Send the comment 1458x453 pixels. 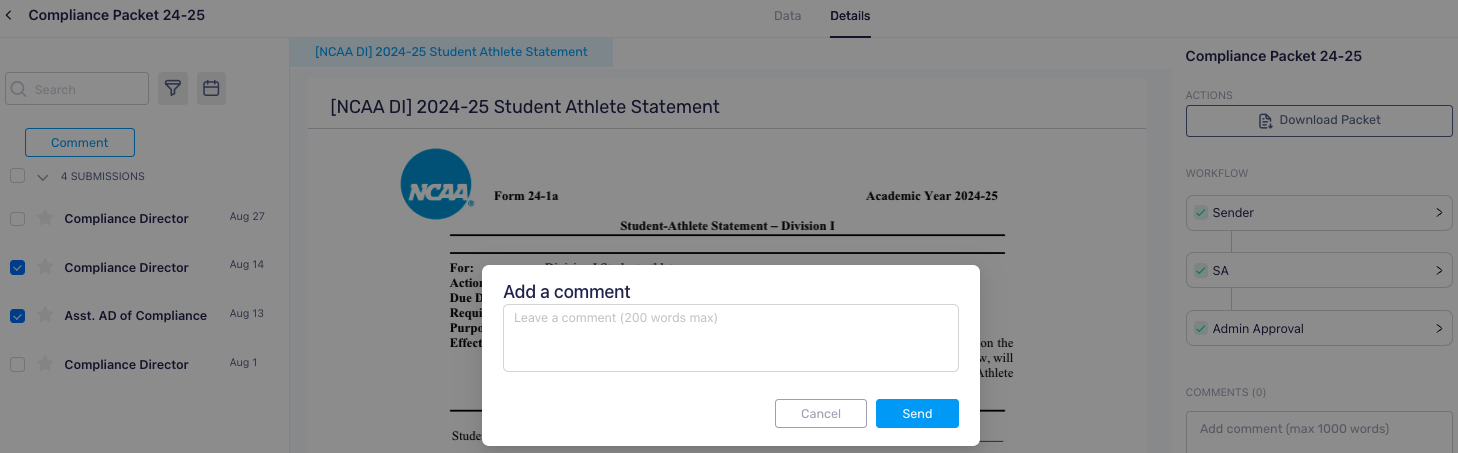(917, 414)
